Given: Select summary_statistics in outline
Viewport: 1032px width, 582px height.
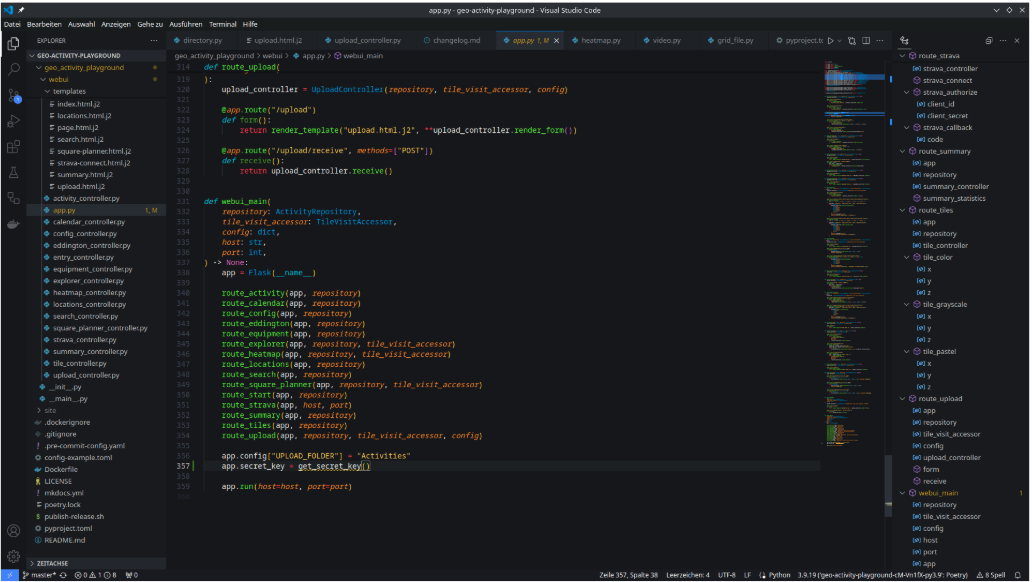Looking at the screenshot, I should (954, 199).
